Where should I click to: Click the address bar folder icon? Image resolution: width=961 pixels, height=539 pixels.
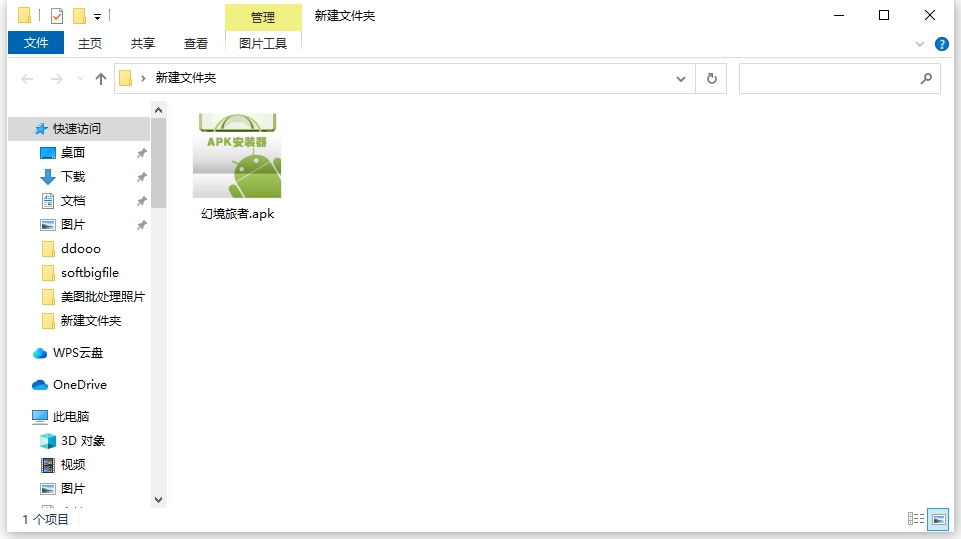tap(126, 78)
